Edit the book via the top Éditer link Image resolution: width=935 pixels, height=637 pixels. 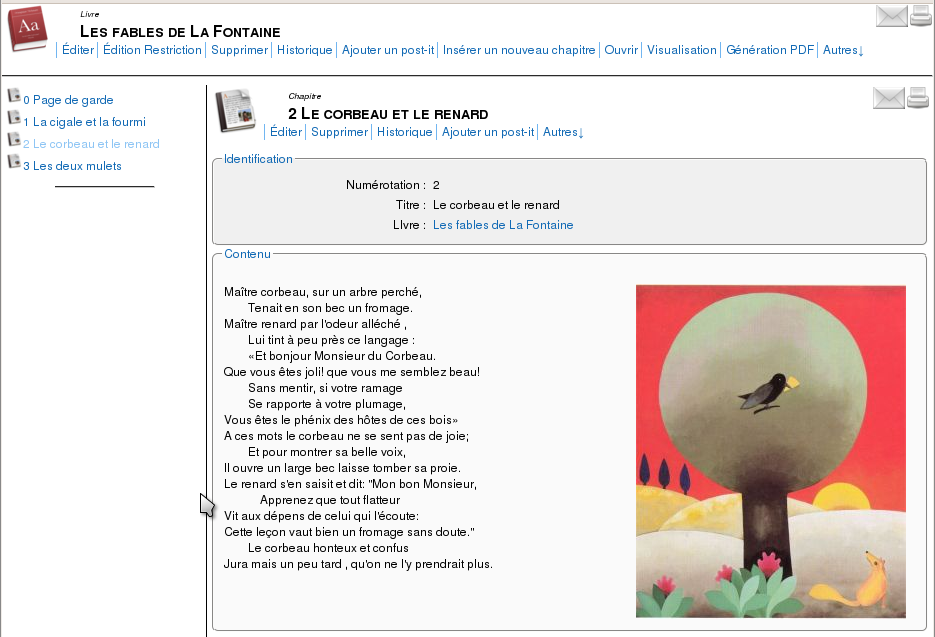pyautogui.click(x=78, y=50)
